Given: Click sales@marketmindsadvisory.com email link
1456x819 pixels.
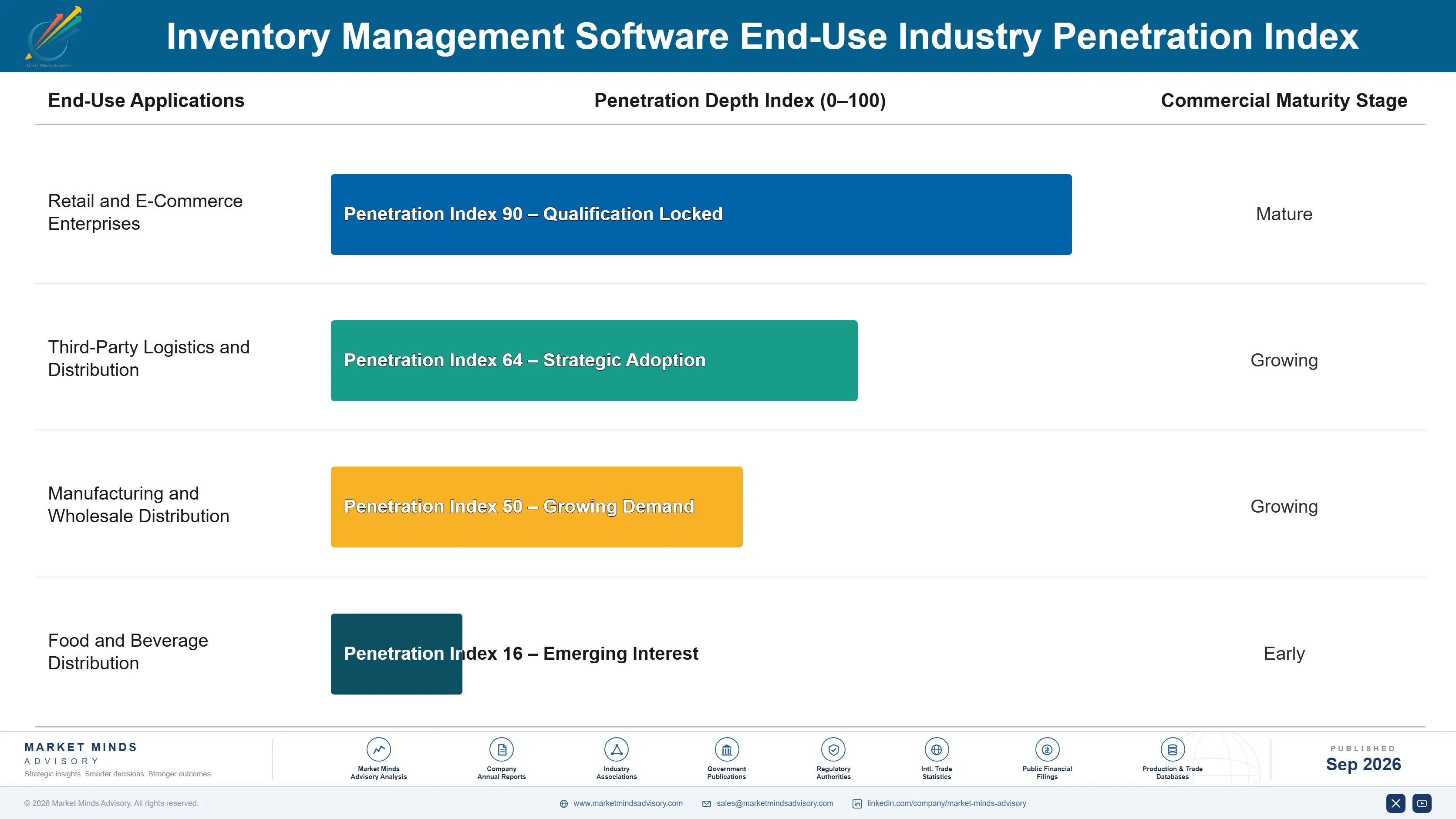Looking at the screenshot, I should (775, 803).
